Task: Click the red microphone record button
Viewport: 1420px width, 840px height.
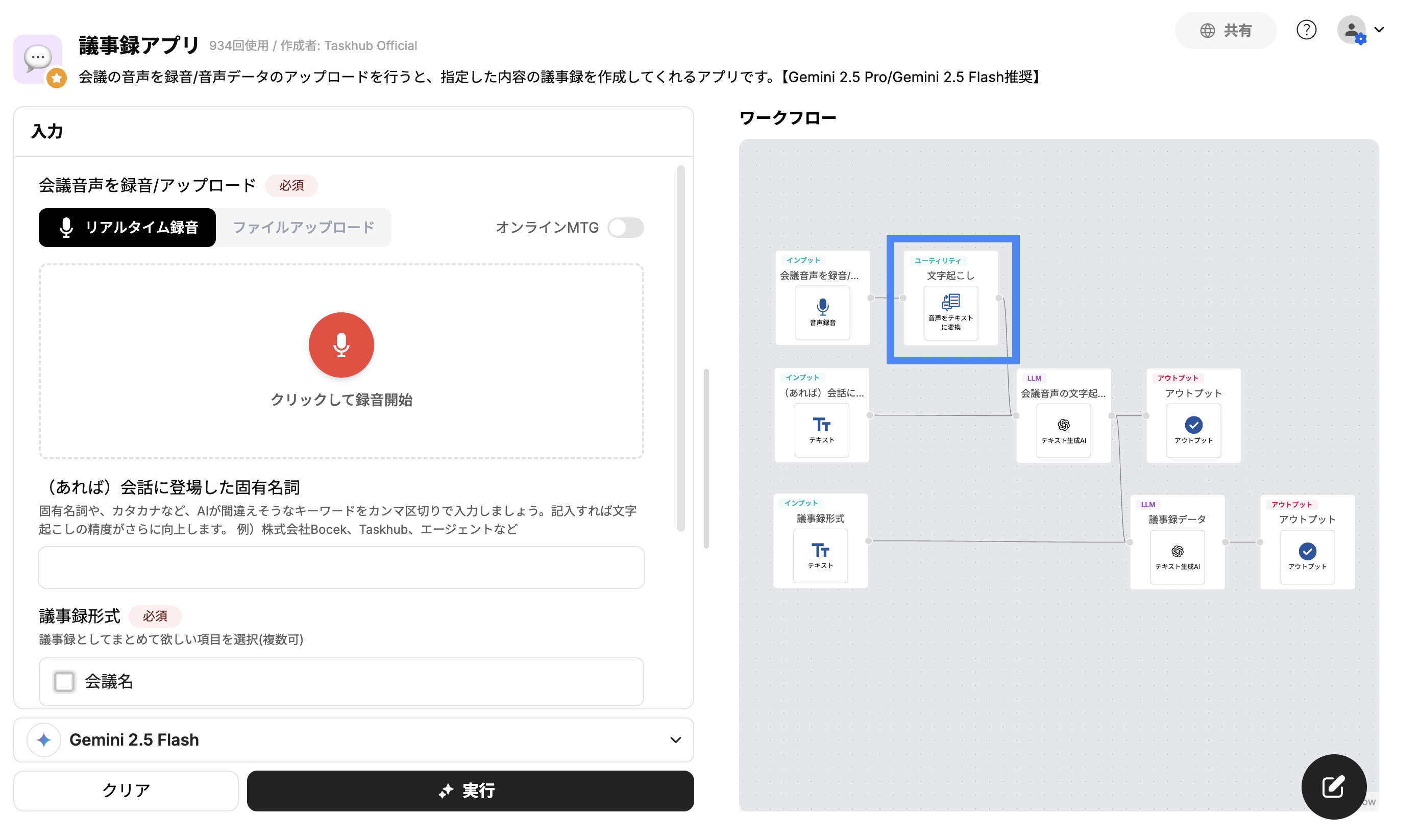Action: tap(341, 344)
